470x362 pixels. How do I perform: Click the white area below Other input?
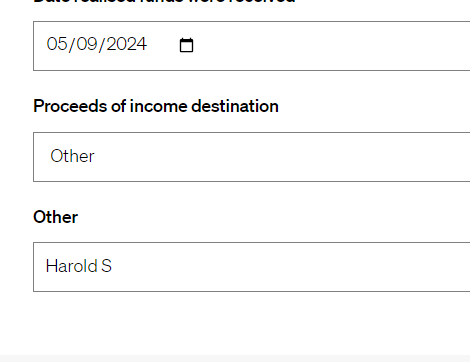click(235, 323)
